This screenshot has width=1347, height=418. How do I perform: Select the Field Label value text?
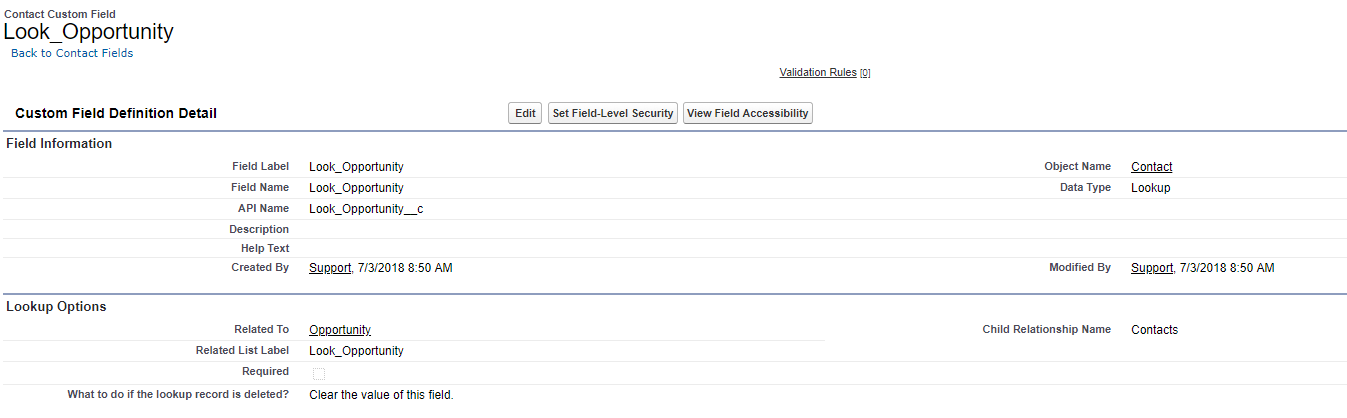pos(356,167)
